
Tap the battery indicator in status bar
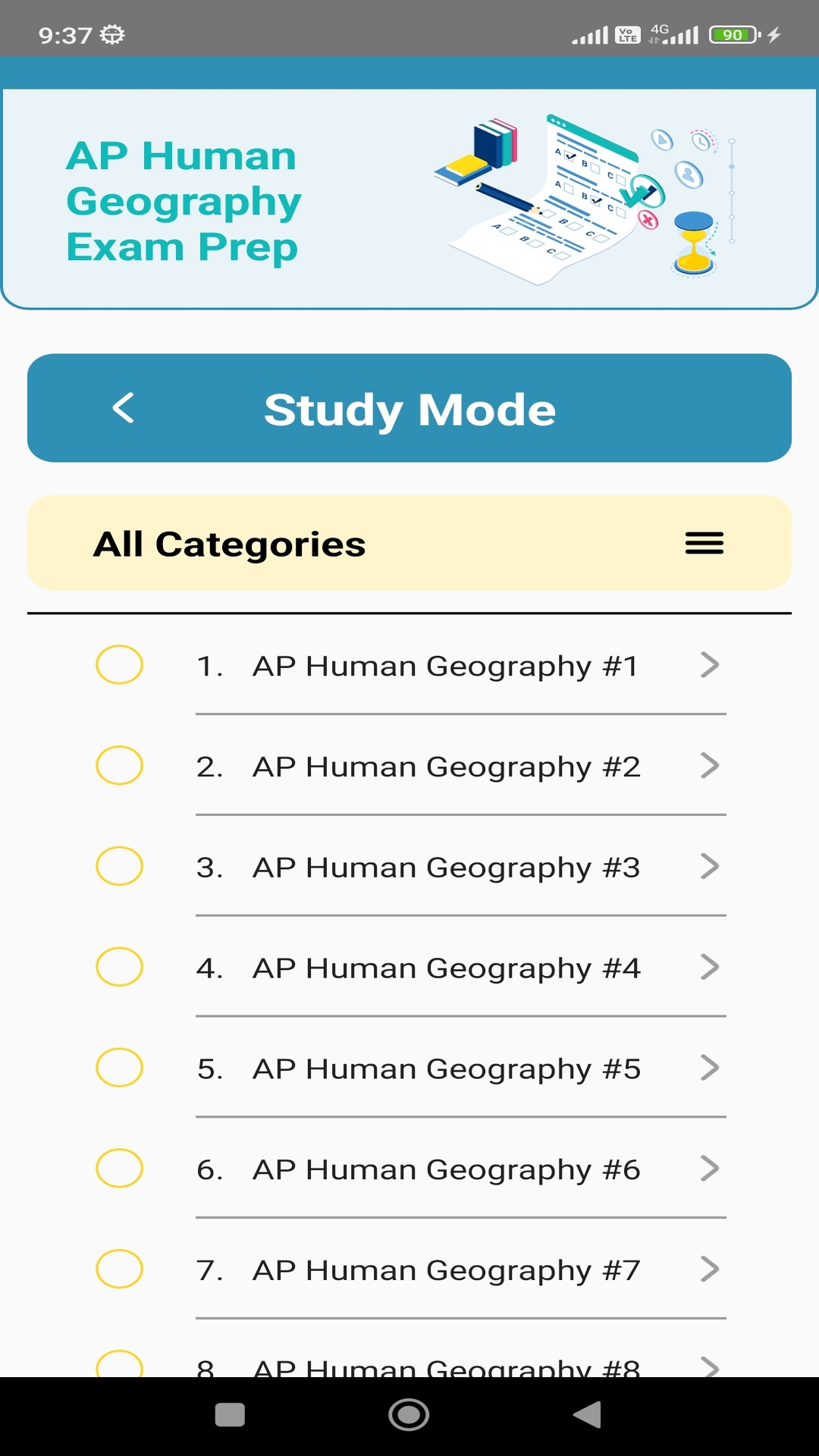click(733, 35)
